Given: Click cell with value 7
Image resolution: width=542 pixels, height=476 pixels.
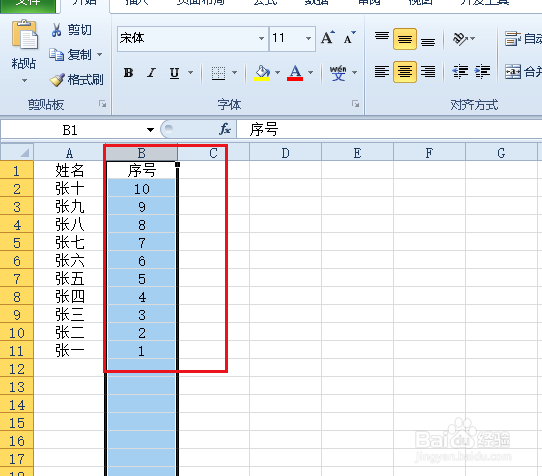Looking at the screenshot, I should tap(141, 242).
